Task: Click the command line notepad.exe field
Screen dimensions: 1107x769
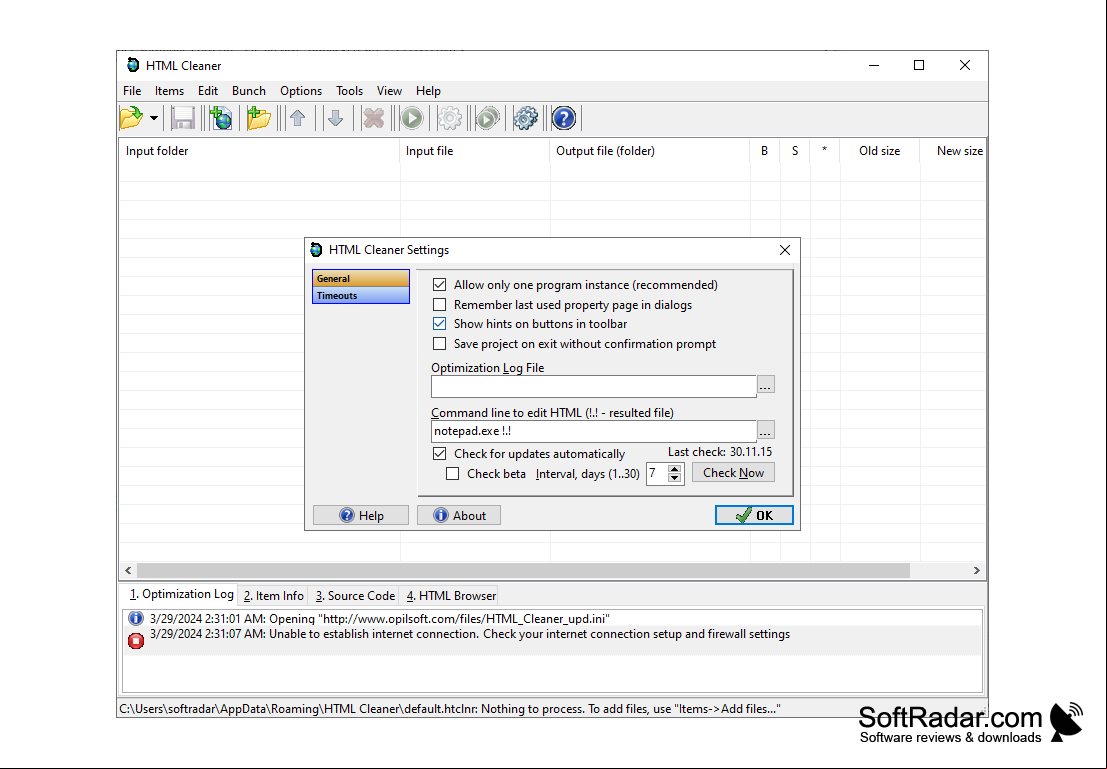Action: pos(594,431)
